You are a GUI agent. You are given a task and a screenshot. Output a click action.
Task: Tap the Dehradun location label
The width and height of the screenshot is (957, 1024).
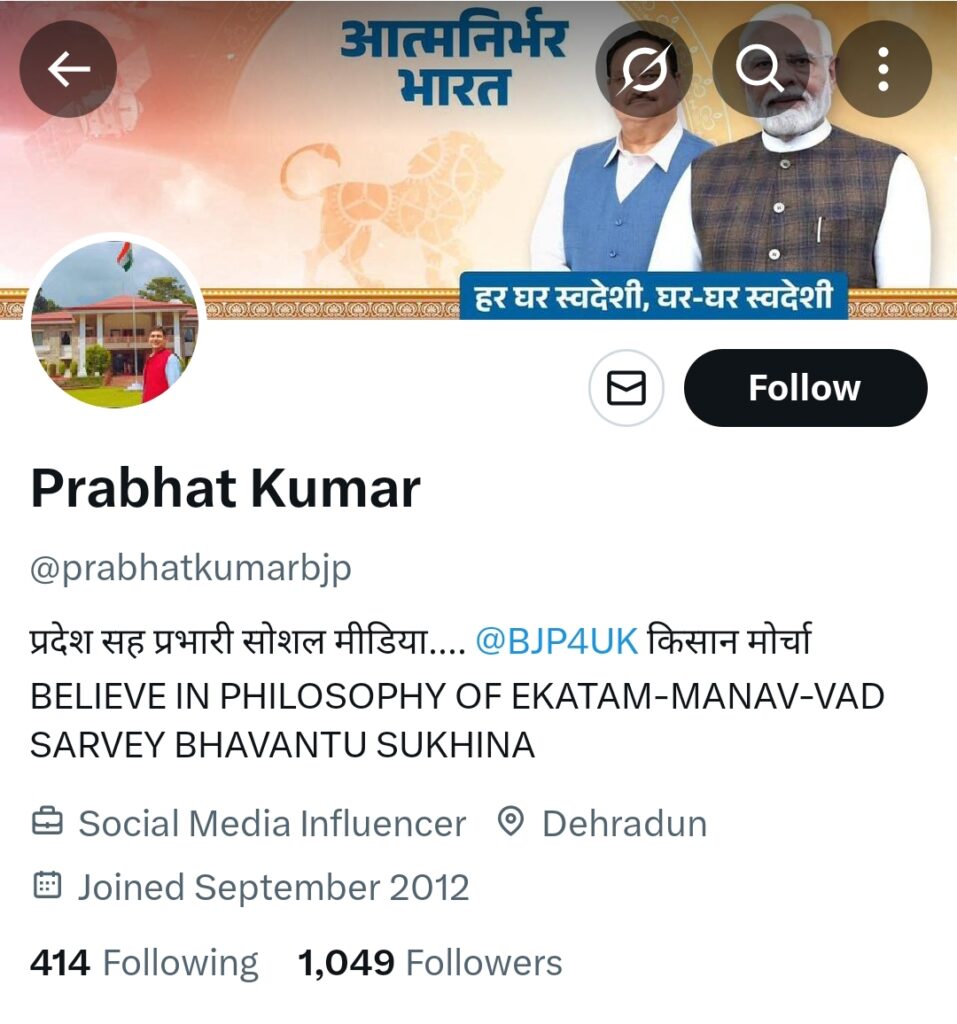coord(625,823)
